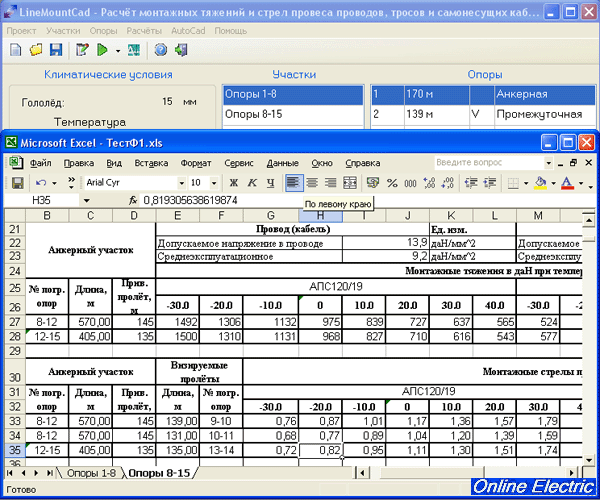Image resolution: width=600 pixels, height=500 pixels.
Task: Select column header H
Action: click(321, 216)
